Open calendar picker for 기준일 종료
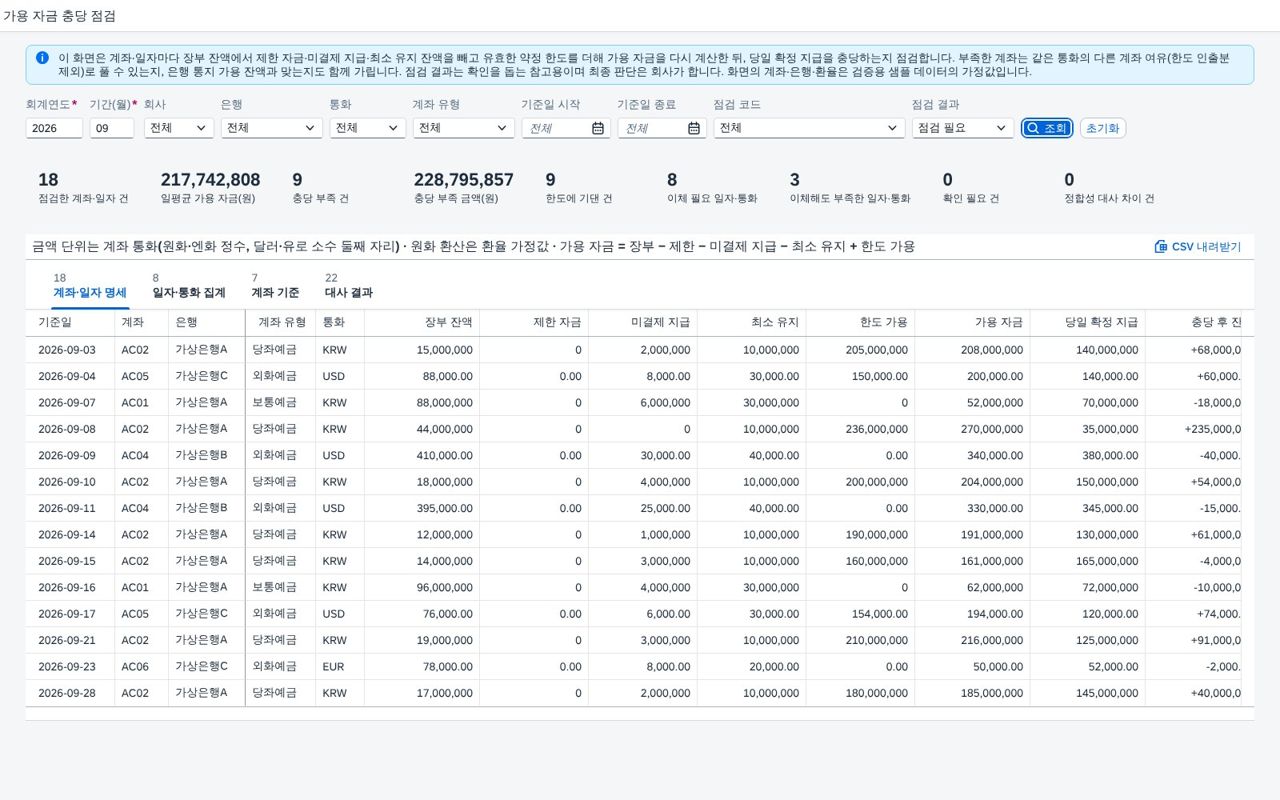The image size is (1280, 800). click(x=694, y=128)
